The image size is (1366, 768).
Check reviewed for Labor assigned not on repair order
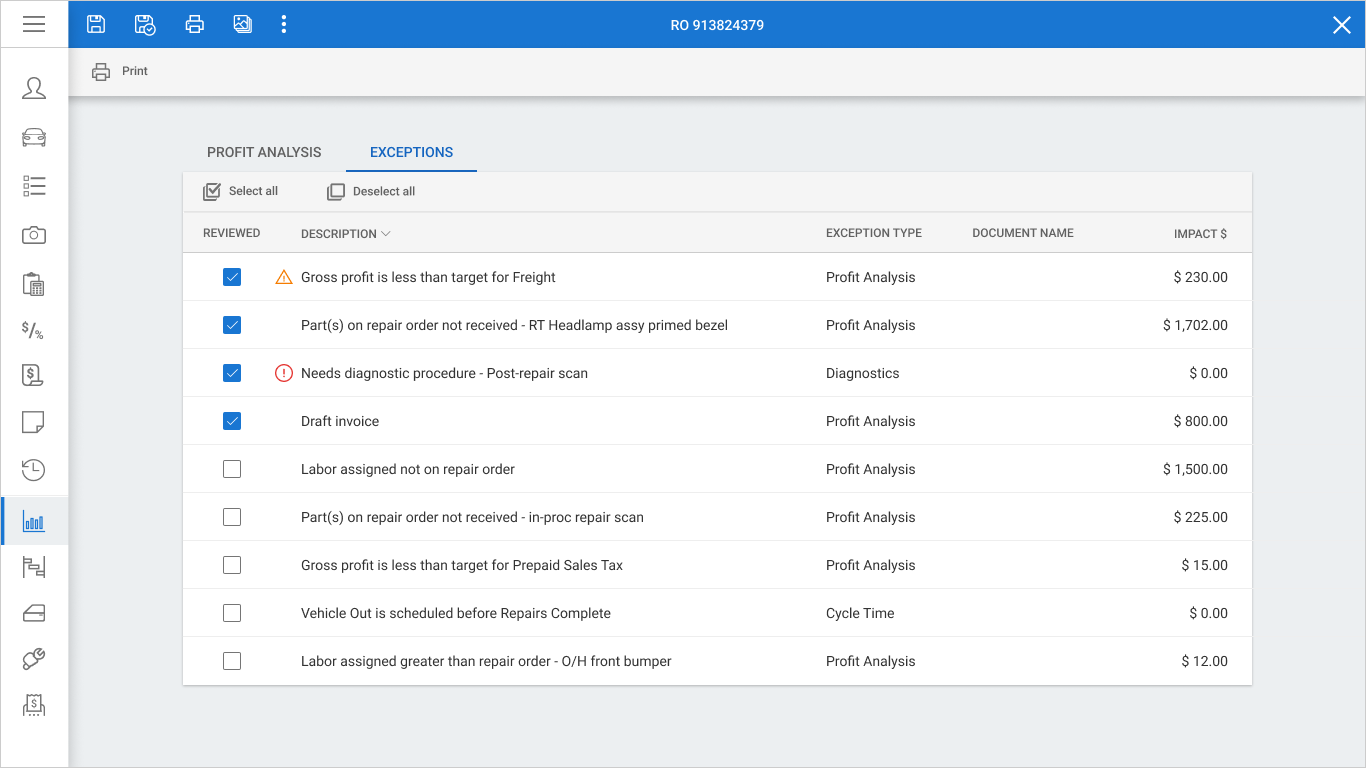click(232, 469)
